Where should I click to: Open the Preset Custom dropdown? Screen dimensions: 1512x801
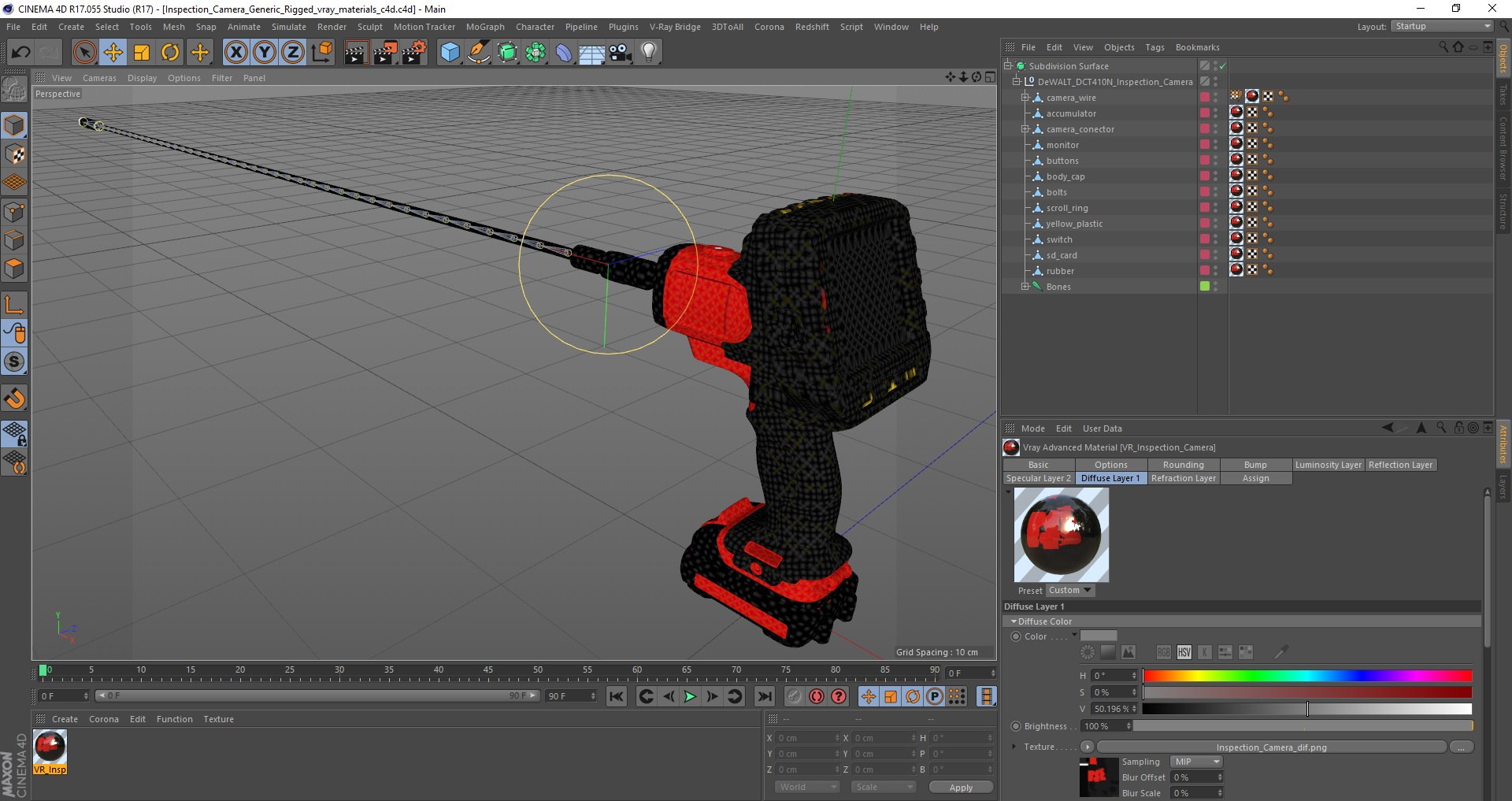[x=1069, y=590]
